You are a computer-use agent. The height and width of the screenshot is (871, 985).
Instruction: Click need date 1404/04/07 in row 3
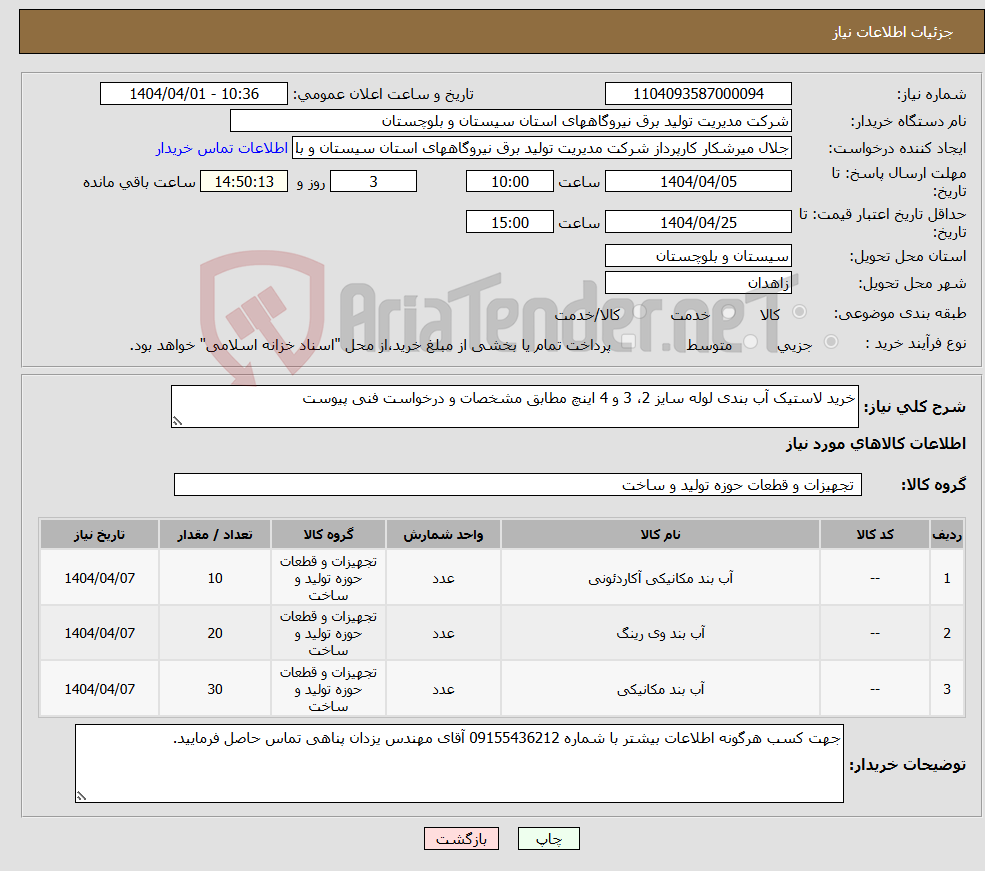click(99, 690)
